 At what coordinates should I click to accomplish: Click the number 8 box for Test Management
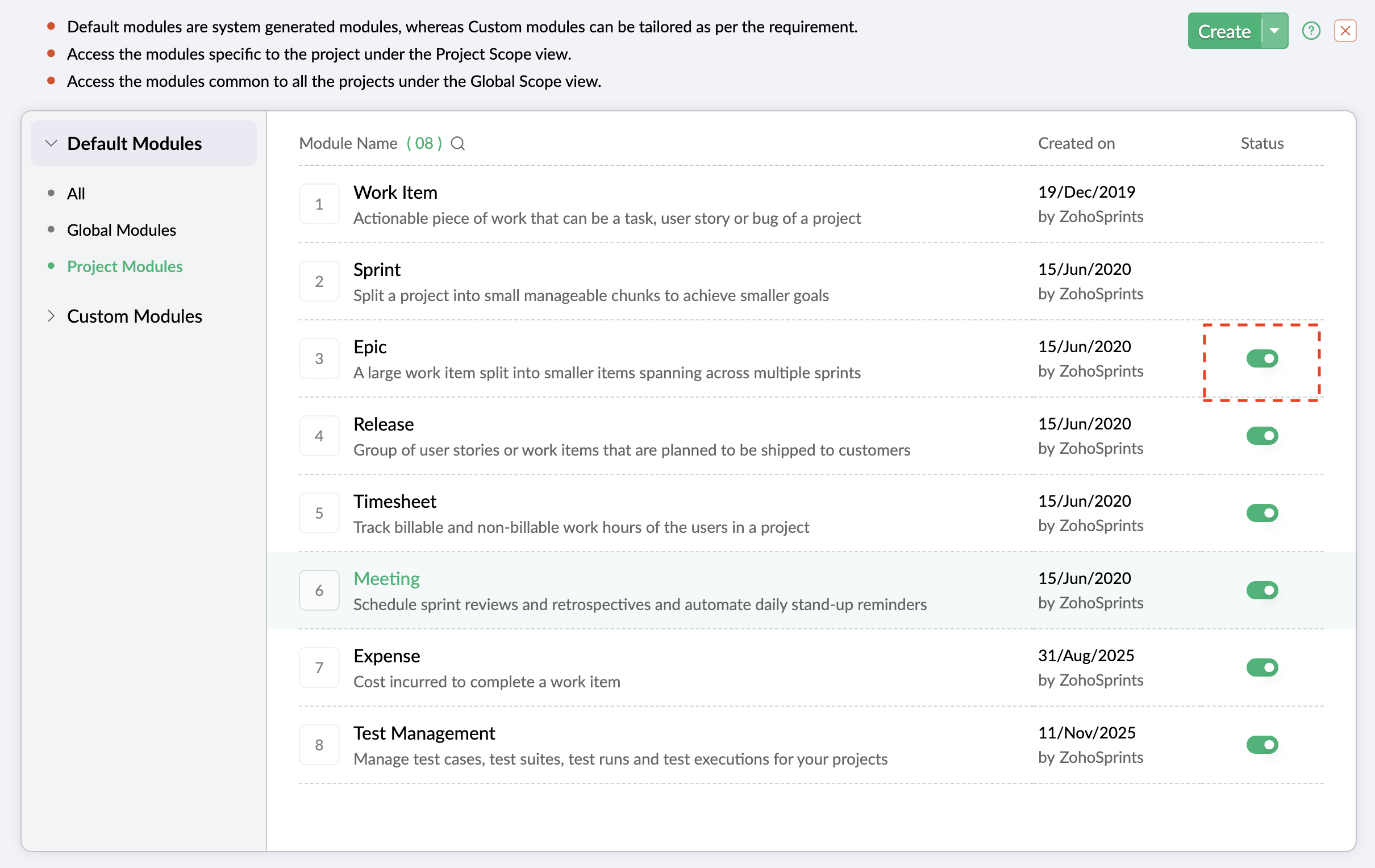pyautogui.click(x=319, y=745)
